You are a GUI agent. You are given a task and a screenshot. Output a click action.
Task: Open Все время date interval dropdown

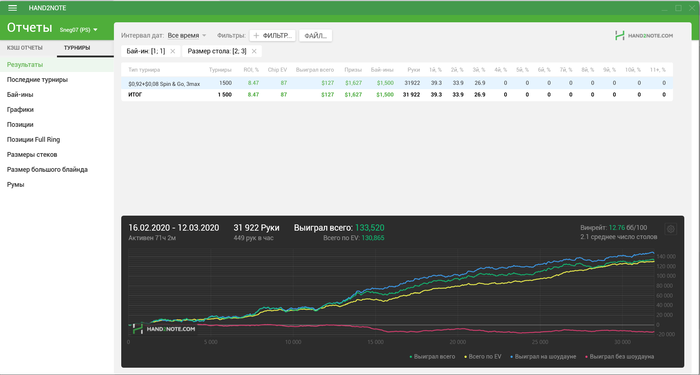click(187, 35)
